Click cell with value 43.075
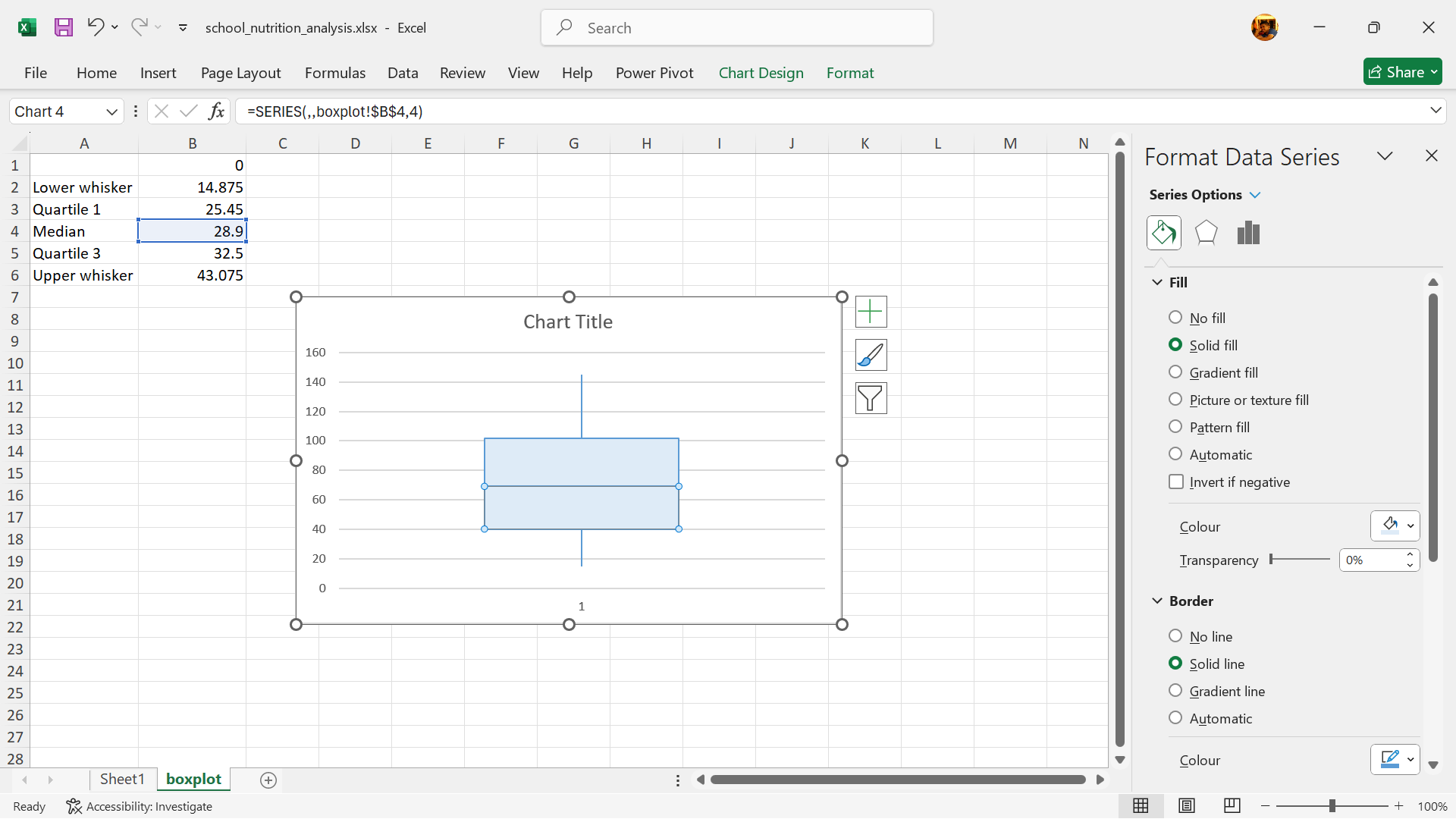The height and width of the screenshot is (819, 1456). [193, 275]
